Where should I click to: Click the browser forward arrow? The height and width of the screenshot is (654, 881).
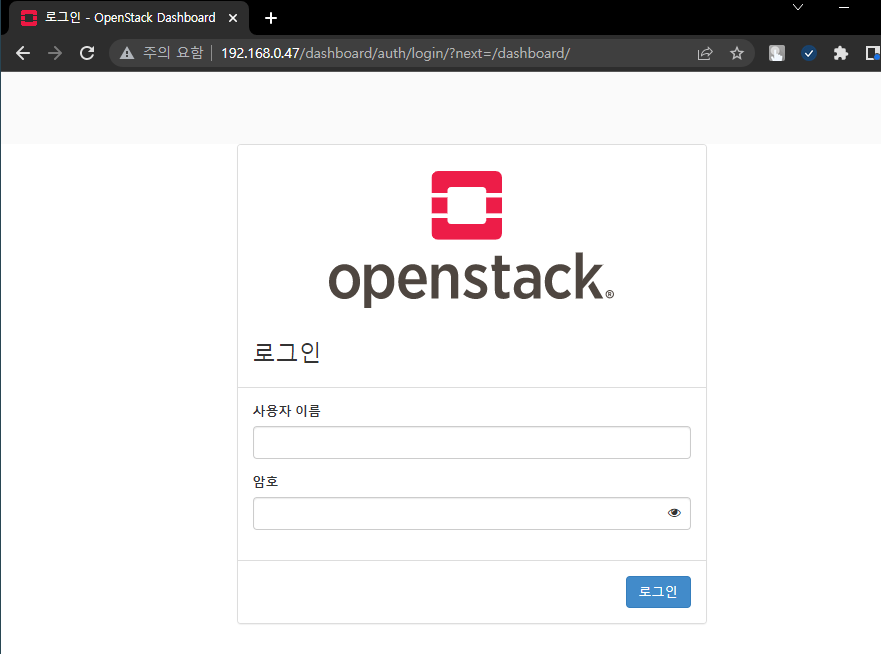[x=55, y=53]
